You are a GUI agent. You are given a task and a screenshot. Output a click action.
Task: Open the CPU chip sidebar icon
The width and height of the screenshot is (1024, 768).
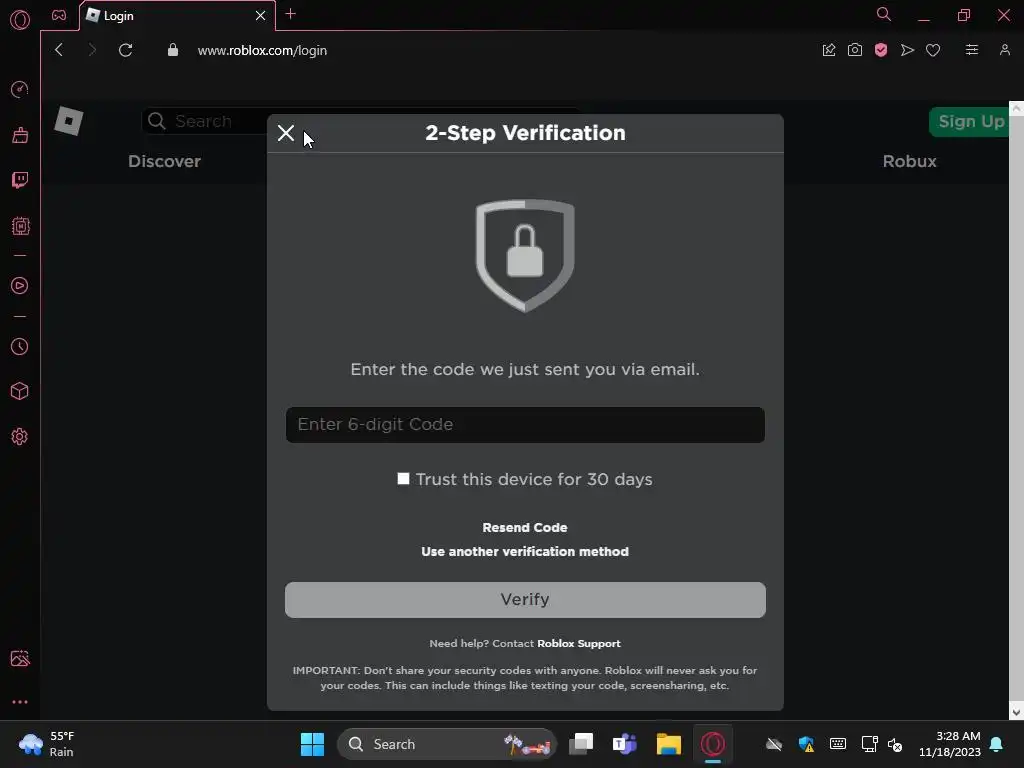coord(20,226)
